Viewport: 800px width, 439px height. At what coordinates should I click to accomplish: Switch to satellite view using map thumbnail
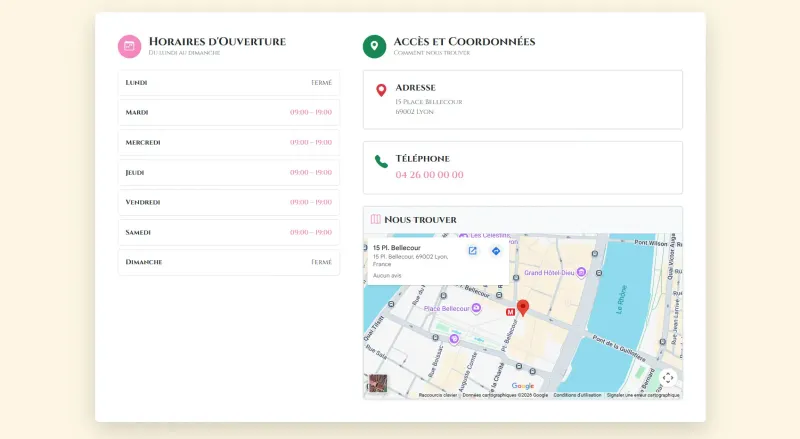pos(377,383)
